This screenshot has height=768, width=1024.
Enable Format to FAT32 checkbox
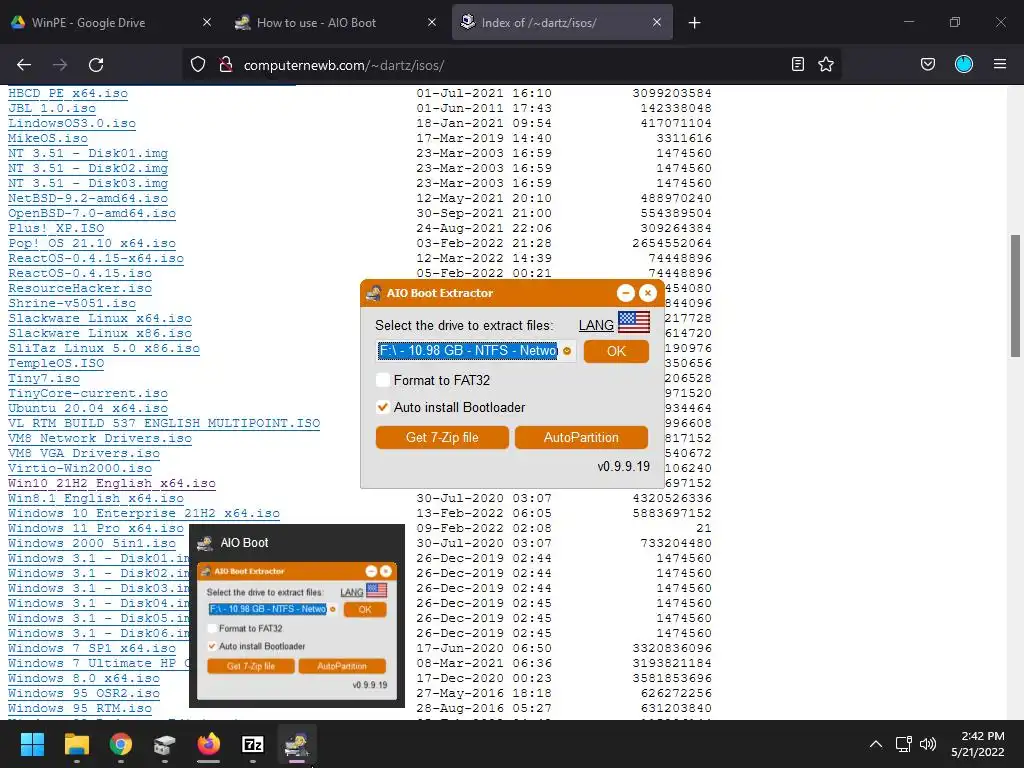[x=383, y=380]
